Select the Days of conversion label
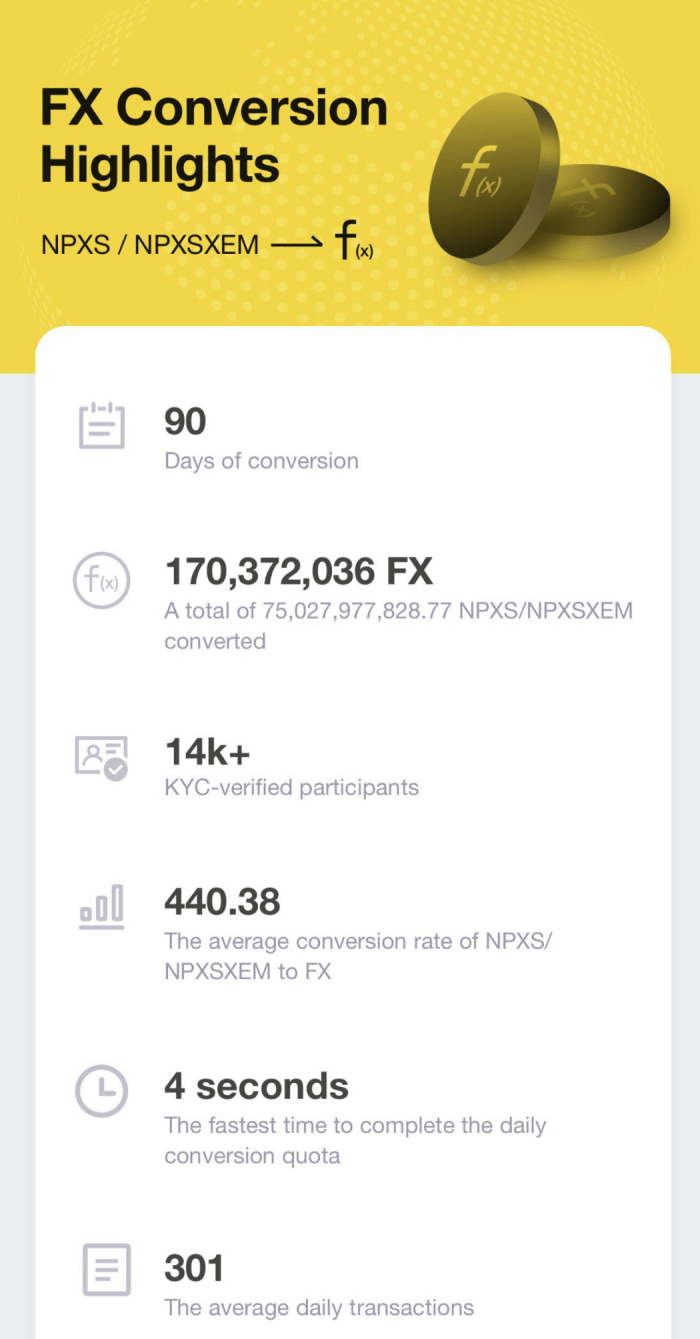 click(x=261, y=461)
